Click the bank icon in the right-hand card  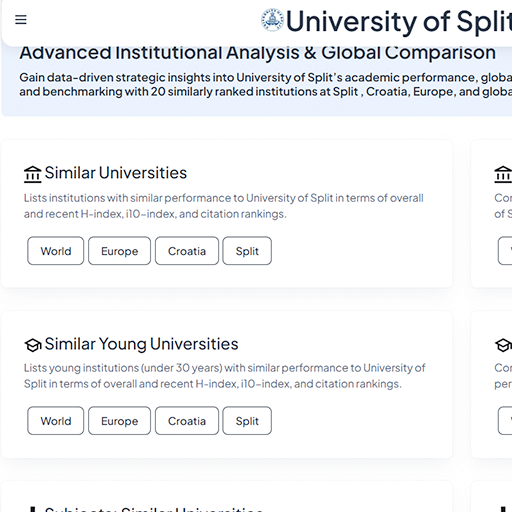503,174
